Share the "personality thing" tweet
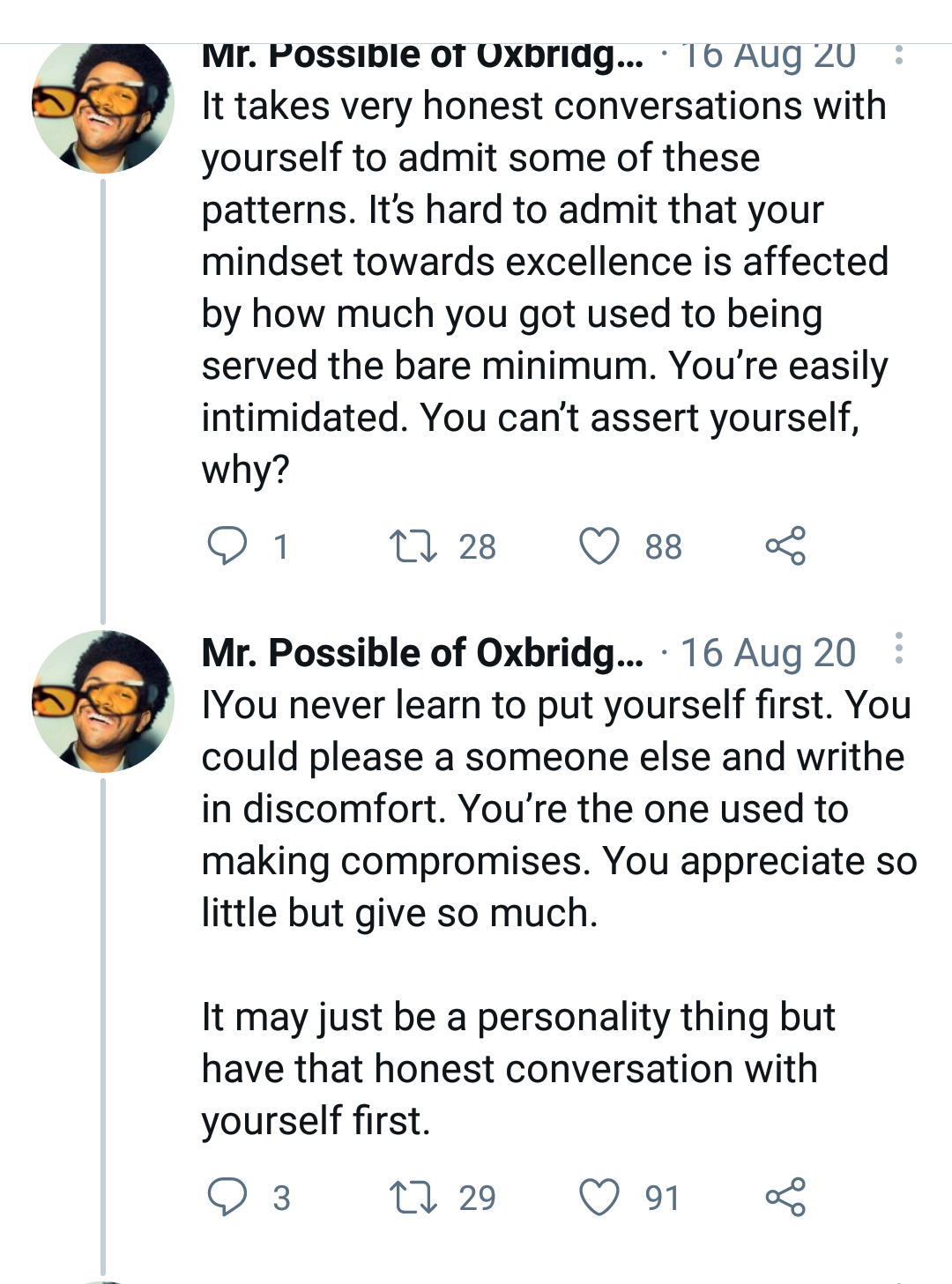The image size is (952, 1284). click(x=785, y=1198)
